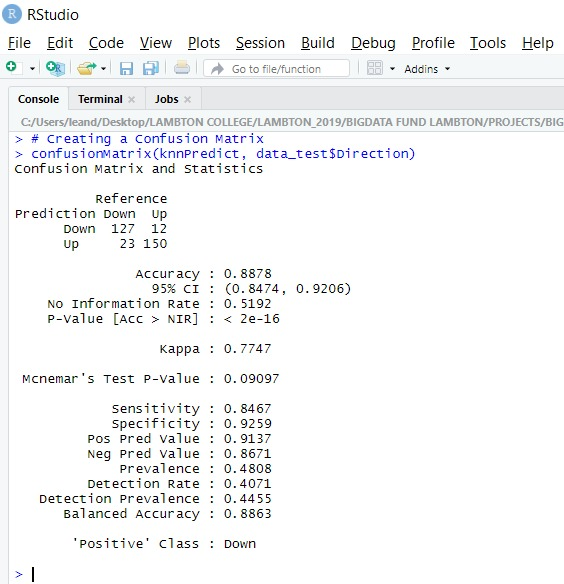Create a new R project icon
Viewport: 564px width, 584px height.
(55, 69)
